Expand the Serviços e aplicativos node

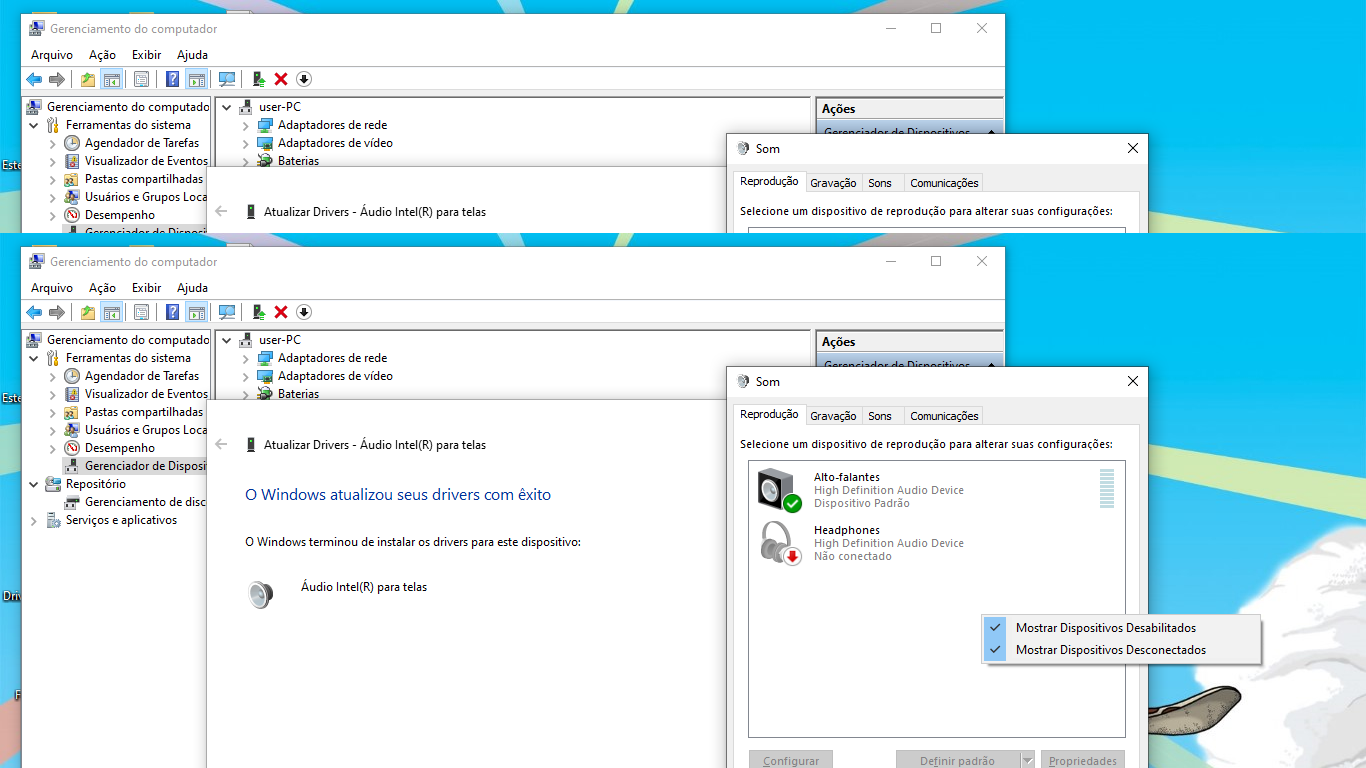click(34, 520)
